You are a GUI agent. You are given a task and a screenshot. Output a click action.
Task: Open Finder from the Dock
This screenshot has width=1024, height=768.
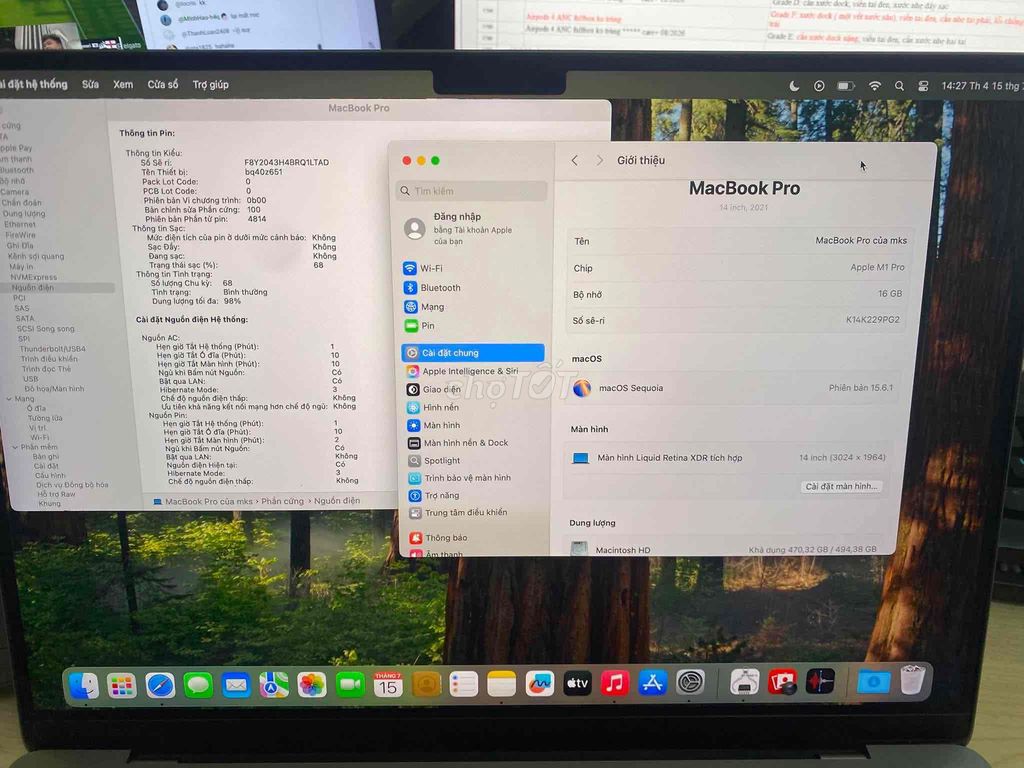pyautogui.click(x=83, y=685)
